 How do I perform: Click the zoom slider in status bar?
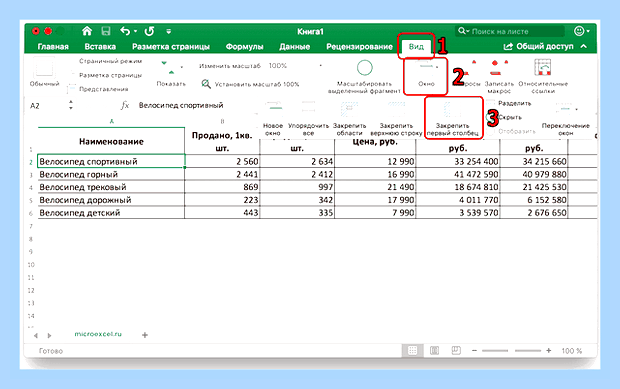511,351
